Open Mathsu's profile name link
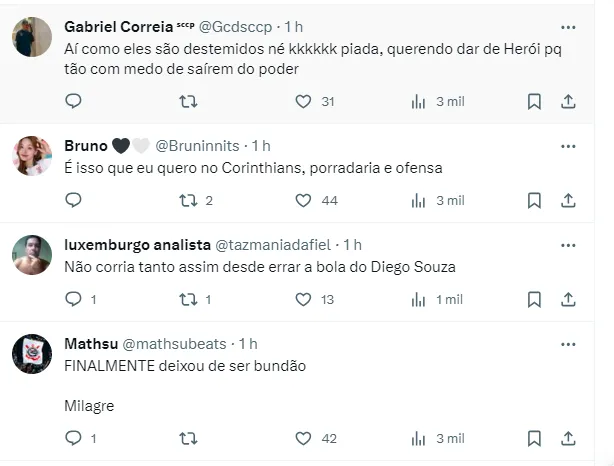614x466 pixels. (x=90, y=344)
